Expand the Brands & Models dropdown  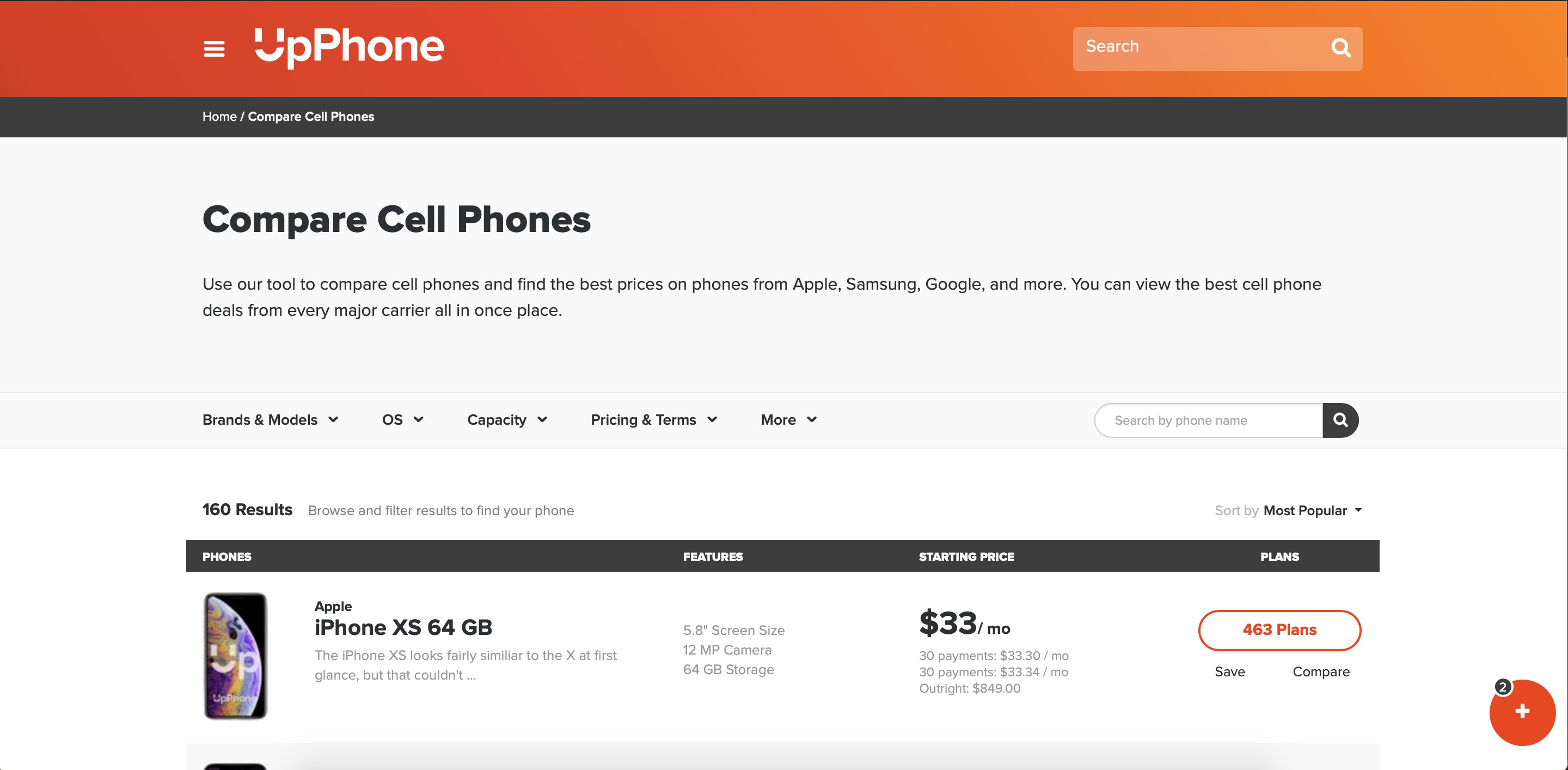coord(269,419)
